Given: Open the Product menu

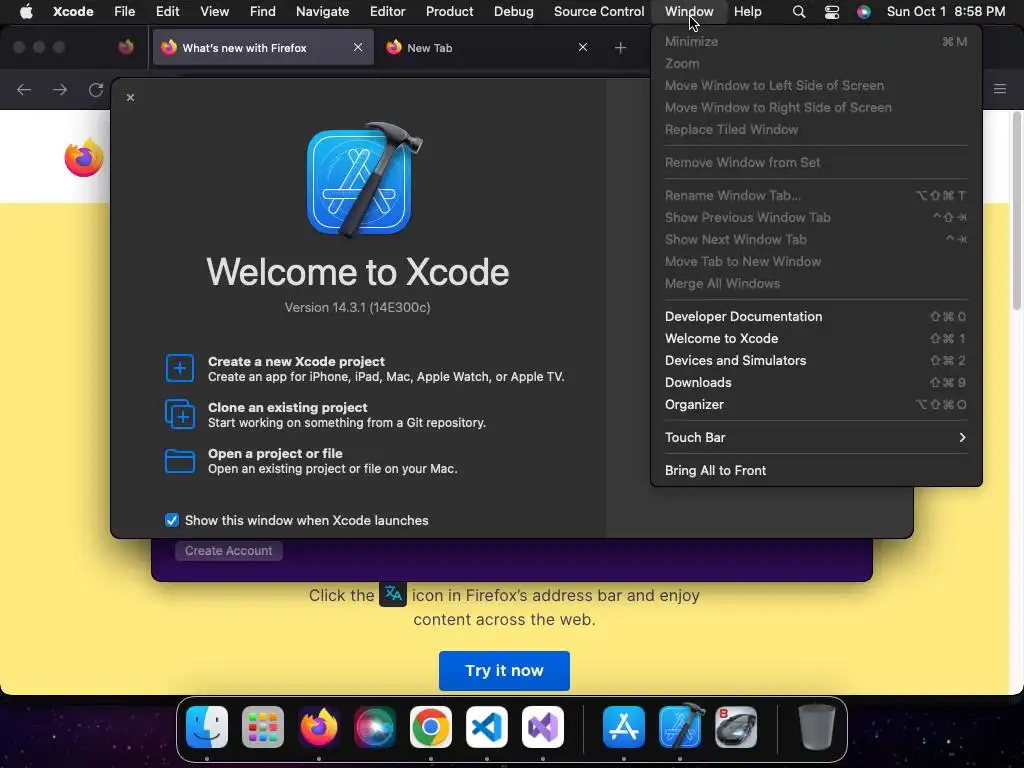Looking at the screenshot, I should point(449,12).
